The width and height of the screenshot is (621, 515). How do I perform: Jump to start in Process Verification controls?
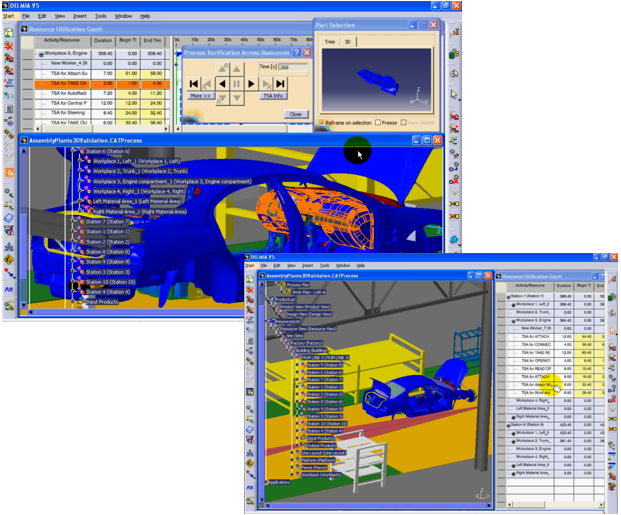point(194,84)
